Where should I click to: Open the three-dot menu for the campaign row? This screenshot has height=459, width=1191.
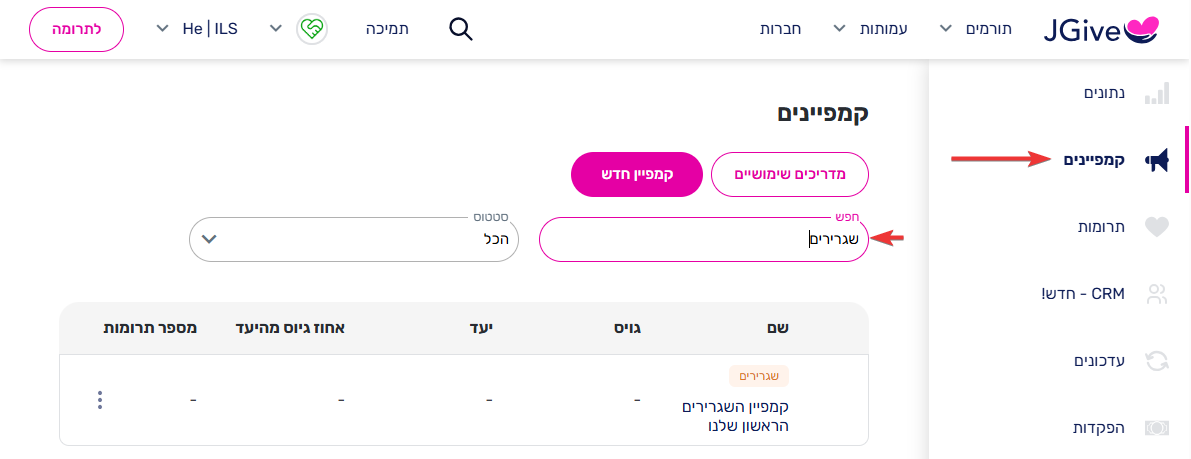100,400
